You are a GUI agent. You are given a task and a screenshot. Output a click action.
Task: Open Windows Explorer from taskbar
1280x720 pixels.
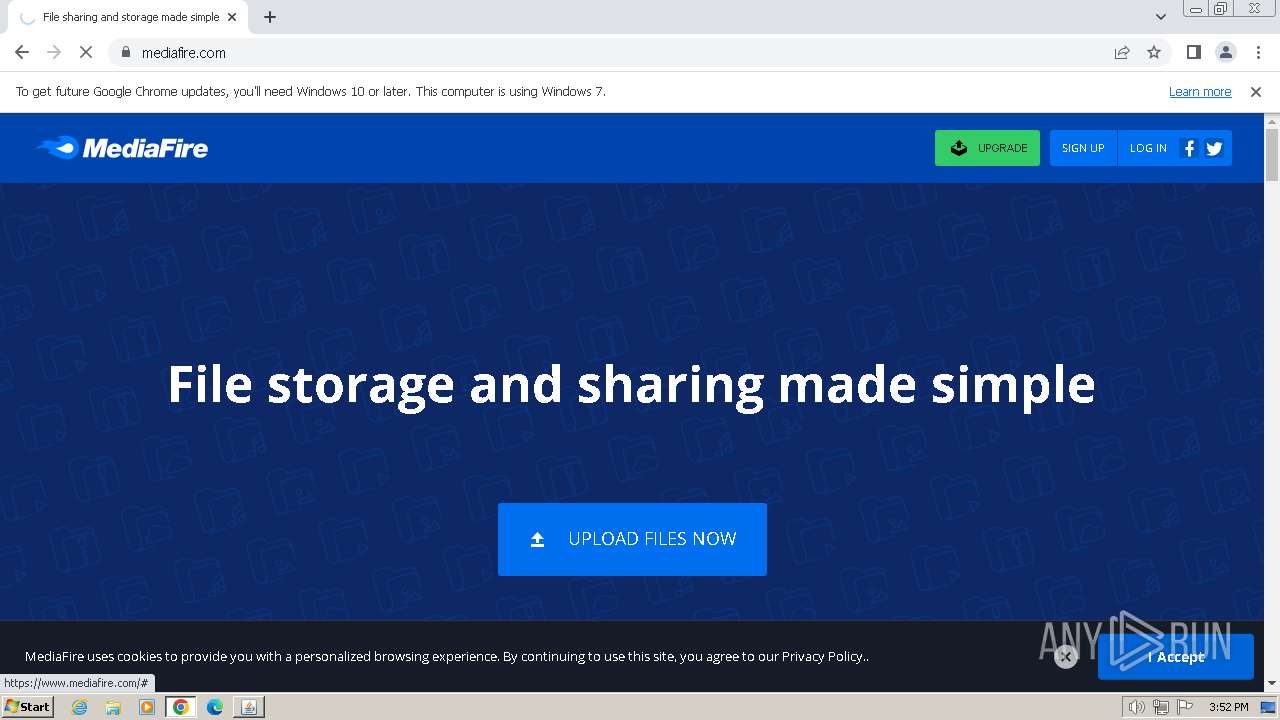coord(113,707)
